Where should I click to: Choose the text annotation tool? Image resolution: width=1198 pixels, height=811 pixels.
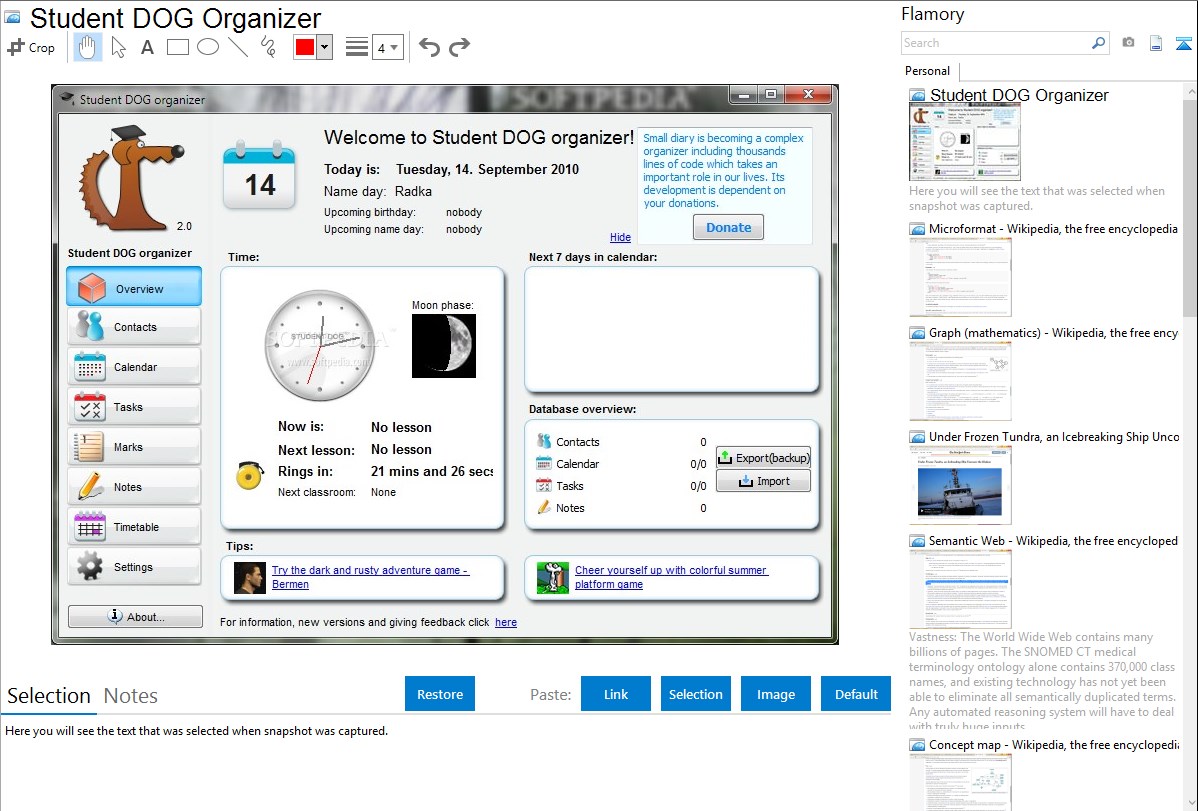(147, 47)
